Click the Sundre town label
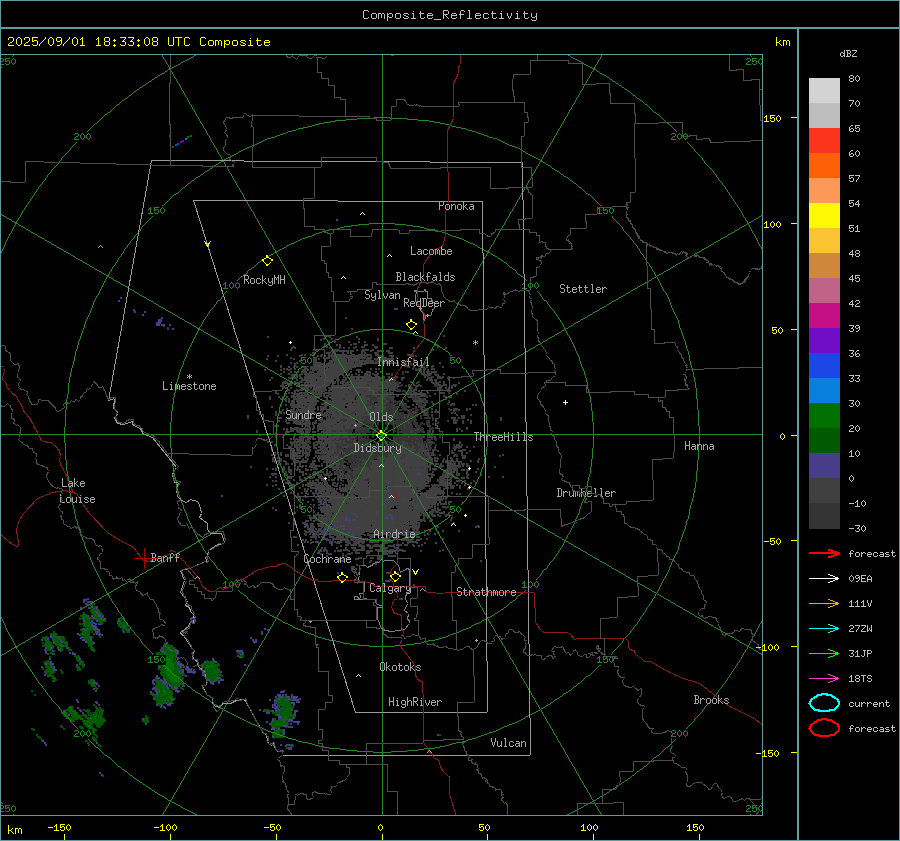Image resolution: width=900 pixels, height=841 pixels. [303, 415]
